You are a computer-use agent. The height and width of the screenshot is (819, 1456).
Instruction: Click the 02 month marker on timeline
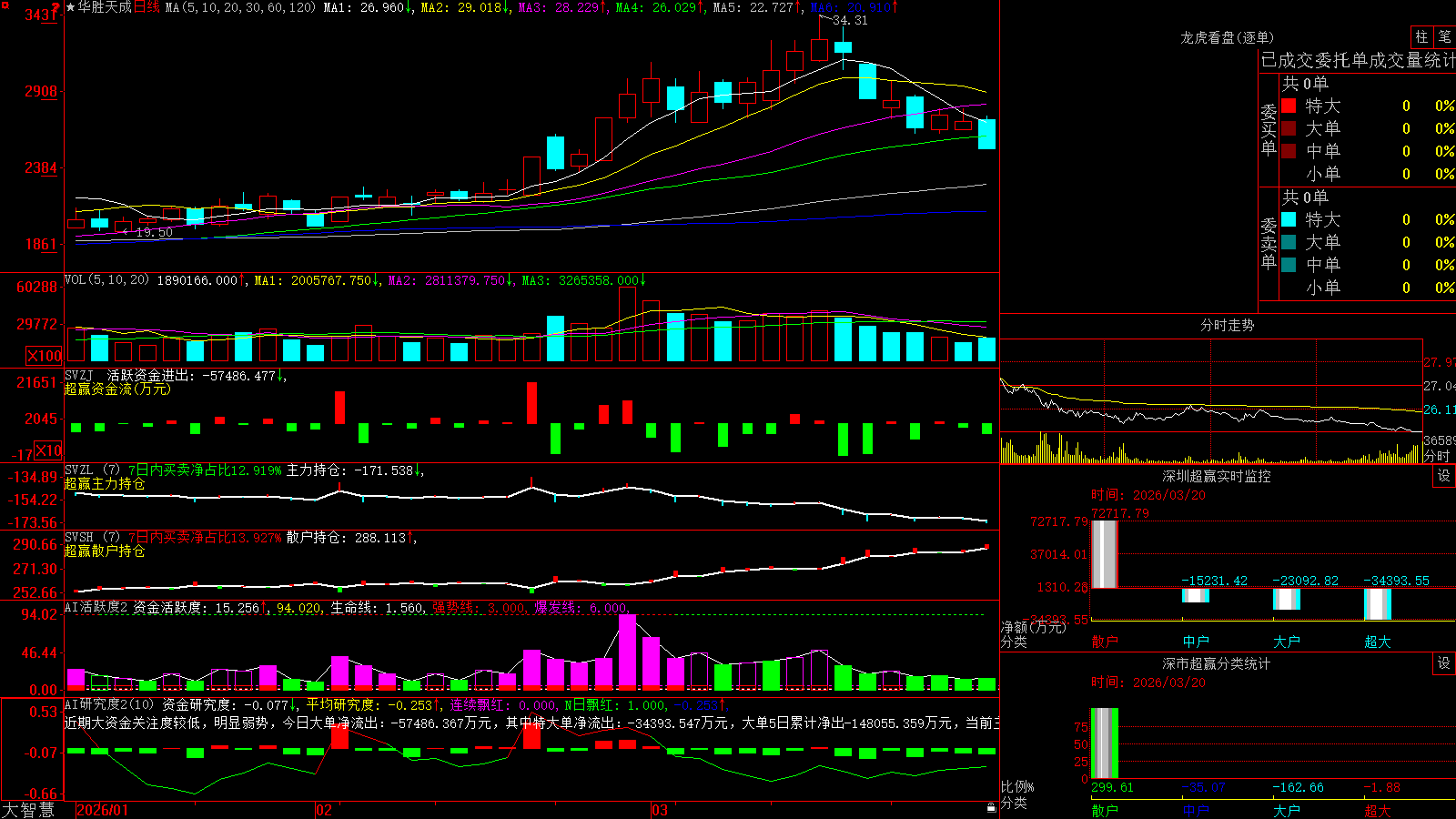(x=324, y=810)
